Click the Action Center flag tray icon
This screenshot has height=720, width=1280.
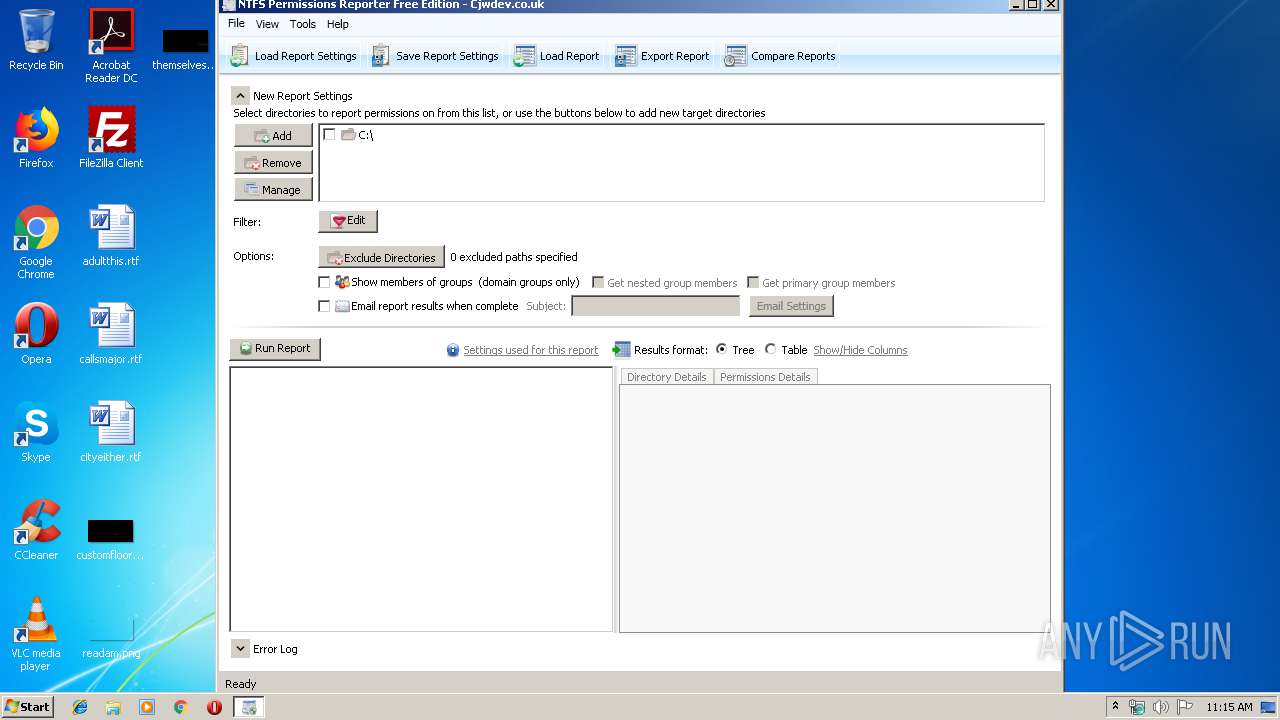[1184, 707]
